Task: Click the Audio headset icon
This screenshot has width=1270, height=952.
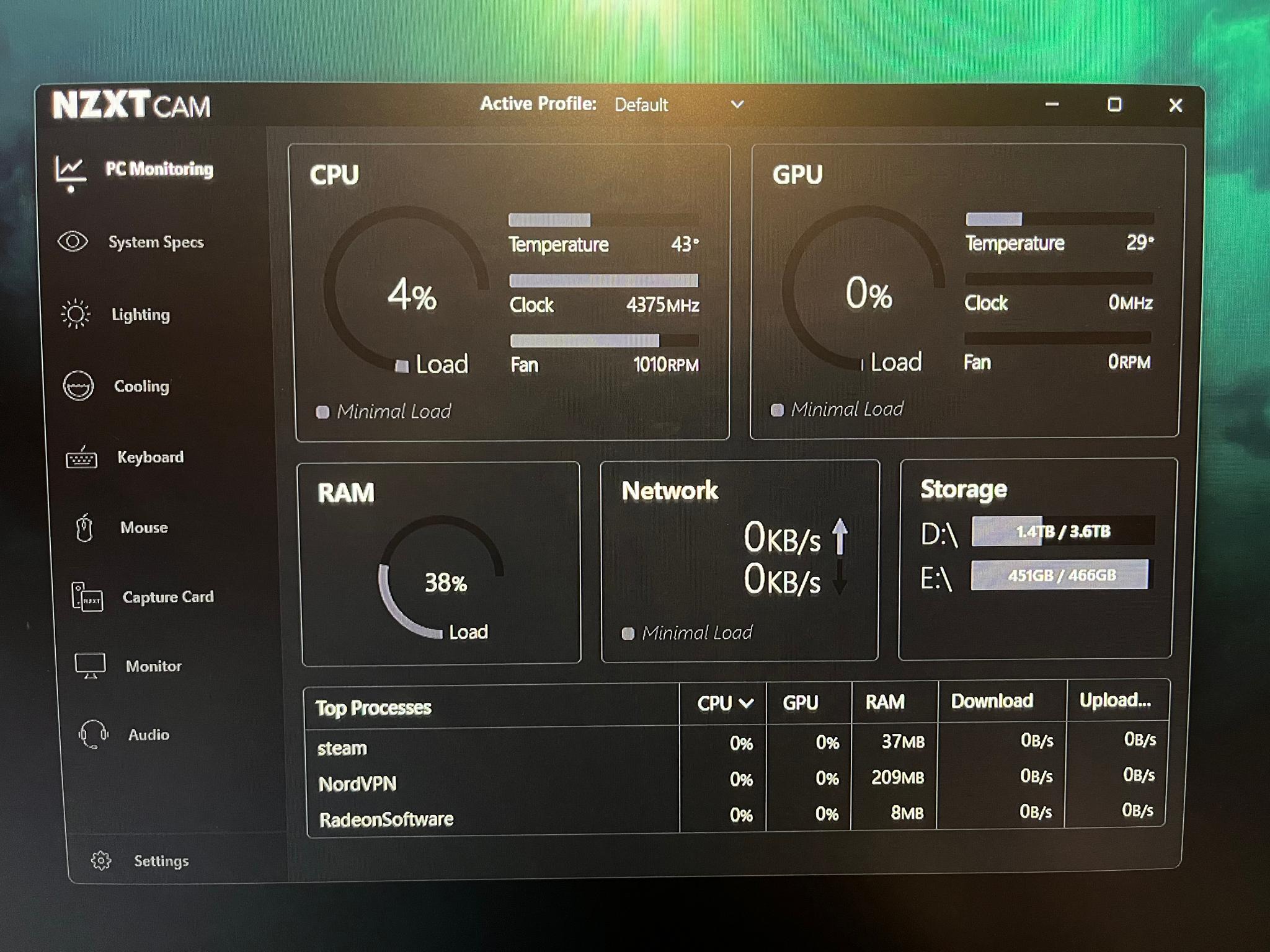Action: [x=94, y=734]
